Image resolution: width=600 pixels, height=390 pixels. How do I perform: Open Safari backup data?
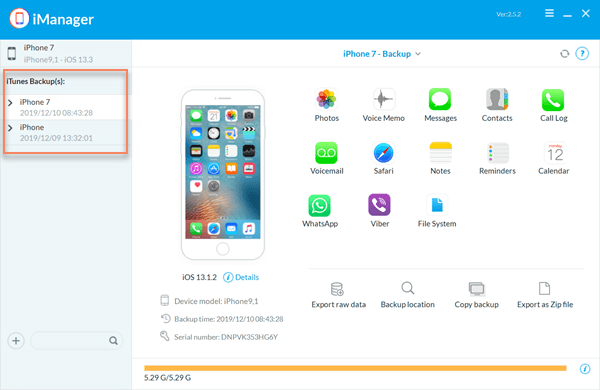[x=383, y=158]
